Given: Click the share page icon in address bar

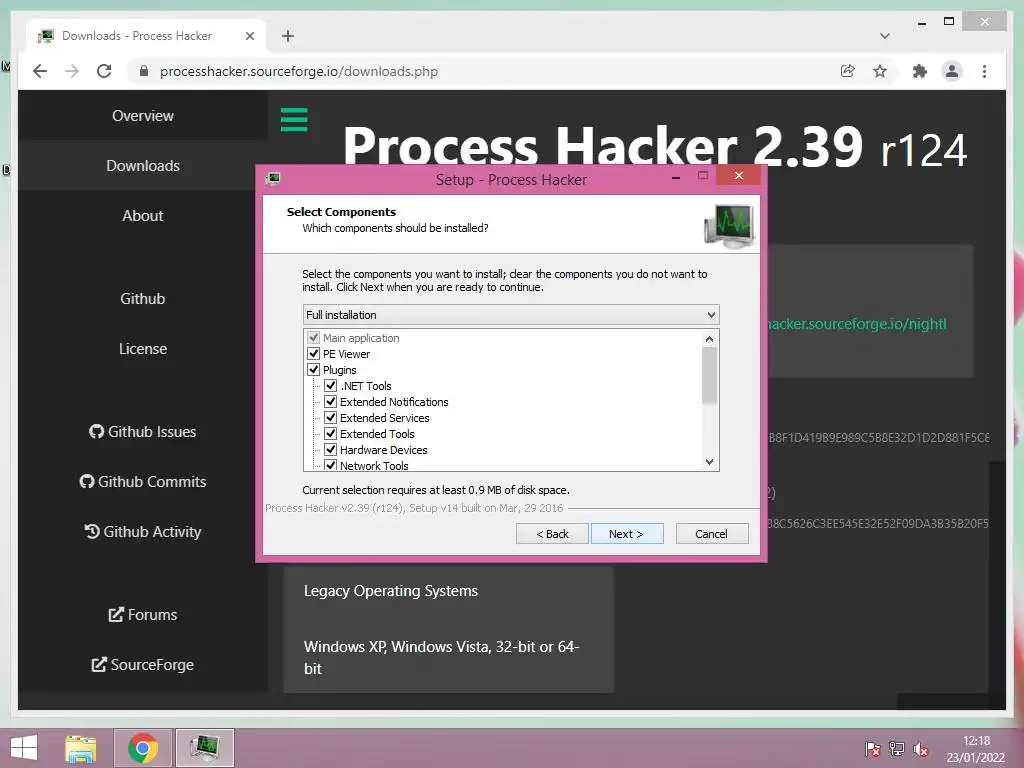Looking at the screenshot, I should [x=848, y=71].
